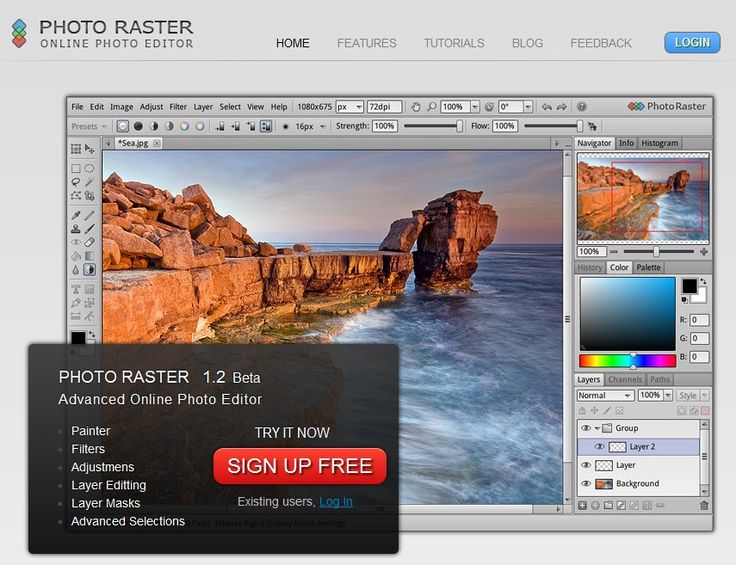This screenshot has height=565, width=736.
Task: Collapse the Group layer folder
Action: pyautogui.click(x=597, y=428)
